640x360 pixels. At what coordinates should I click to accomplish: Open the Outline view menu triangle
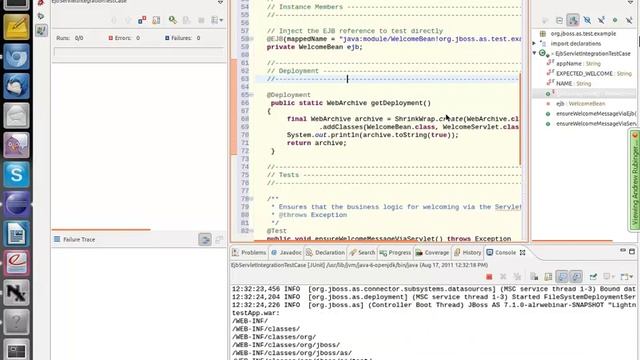[x=631, y=2]
